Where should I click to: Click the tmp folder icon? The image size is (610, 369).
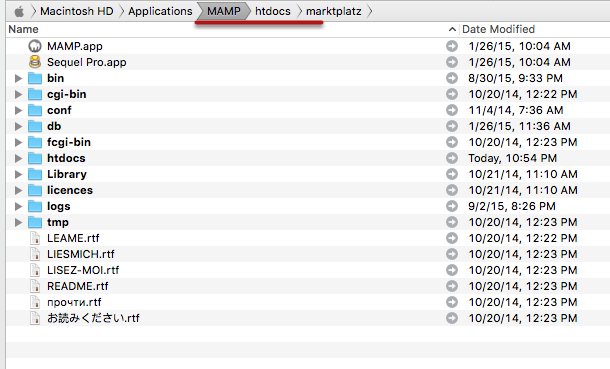[35, 222]
